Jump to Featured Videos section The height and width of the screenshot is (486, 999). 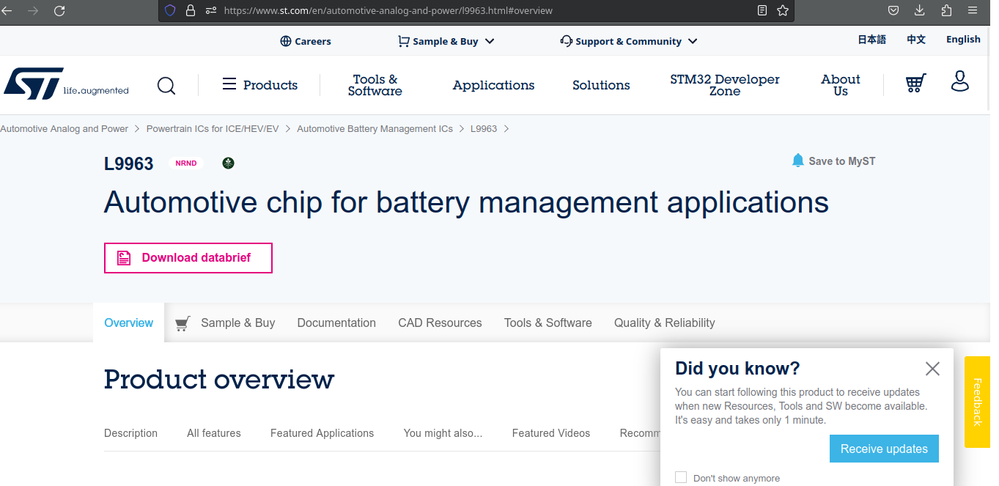point(551,433)
